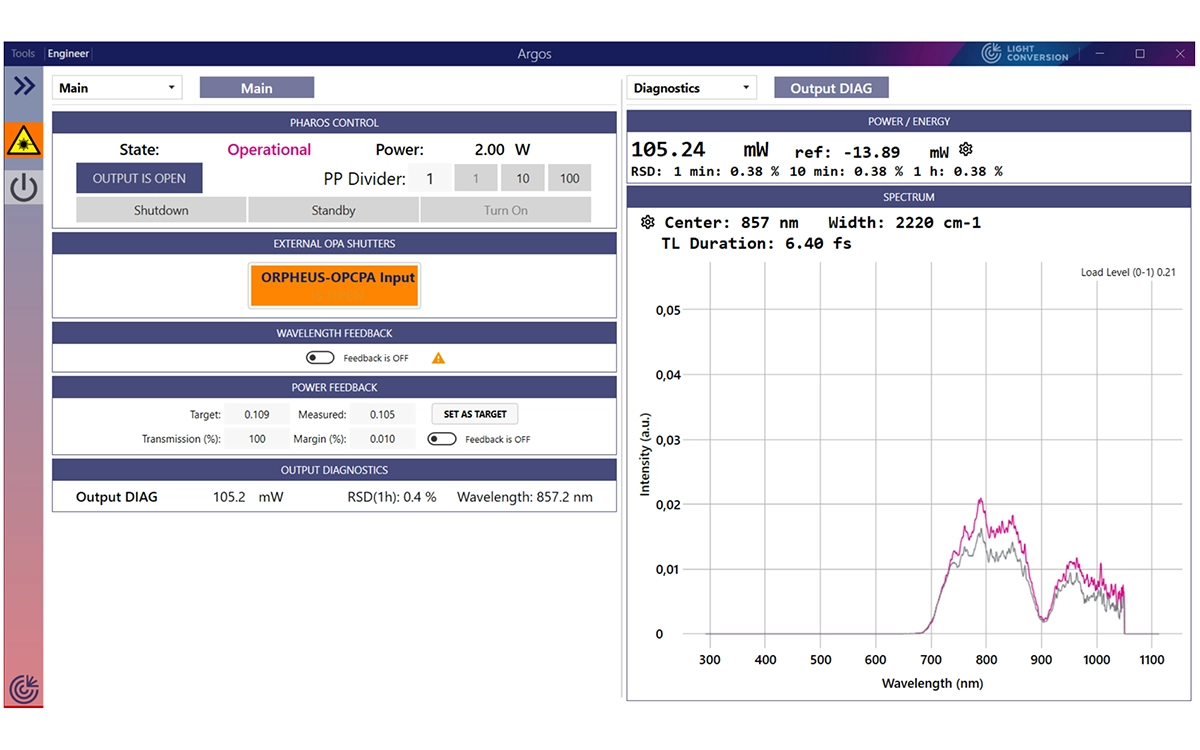Set PP Divider preset to 100
1200x750 pixels.
click(x=569, y=178)
